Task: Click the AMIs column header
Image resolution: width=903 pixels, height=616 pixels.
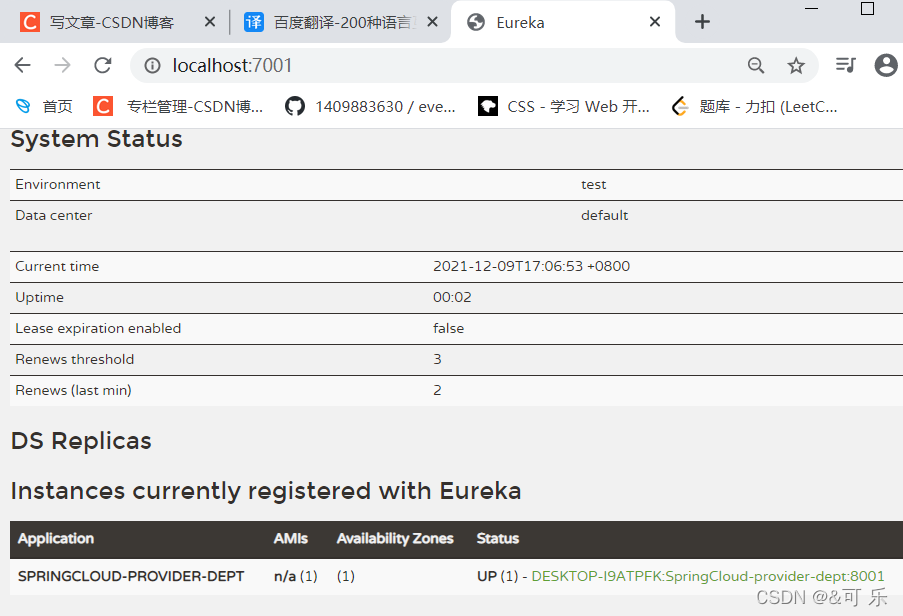Action: (291, 538)
